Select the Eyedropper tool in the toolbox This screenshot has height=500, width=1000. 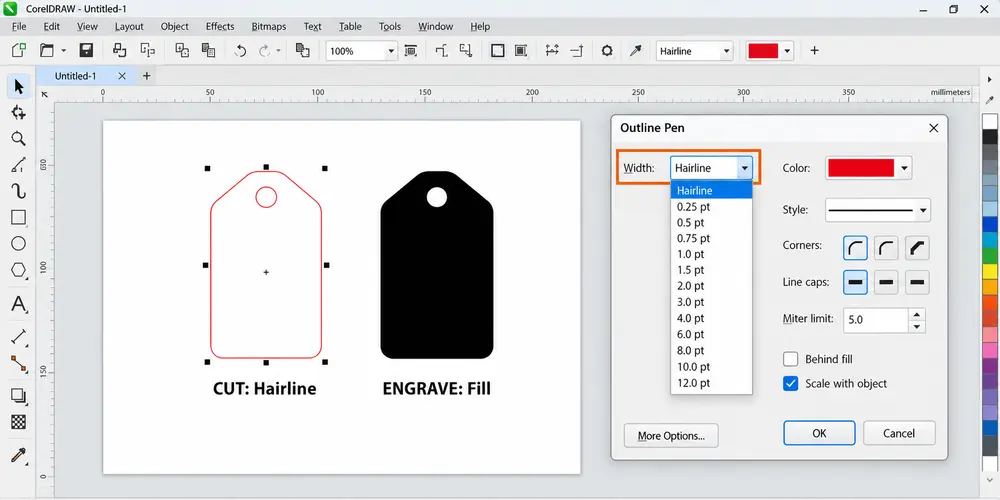18,455
